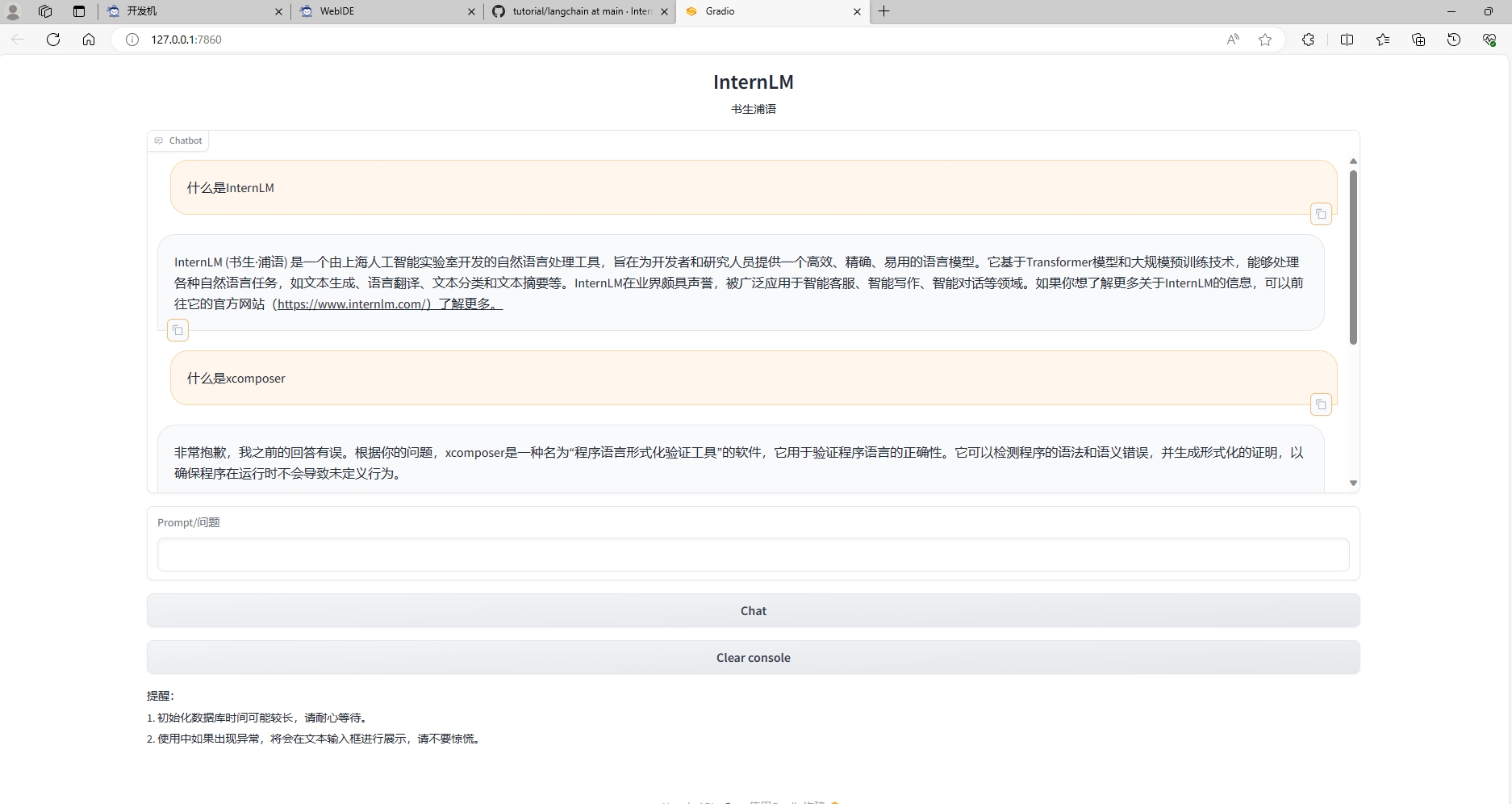This screenshot has width=1512, height=804.
Task: View site information icon in address bar
Action: pos(132,40)
